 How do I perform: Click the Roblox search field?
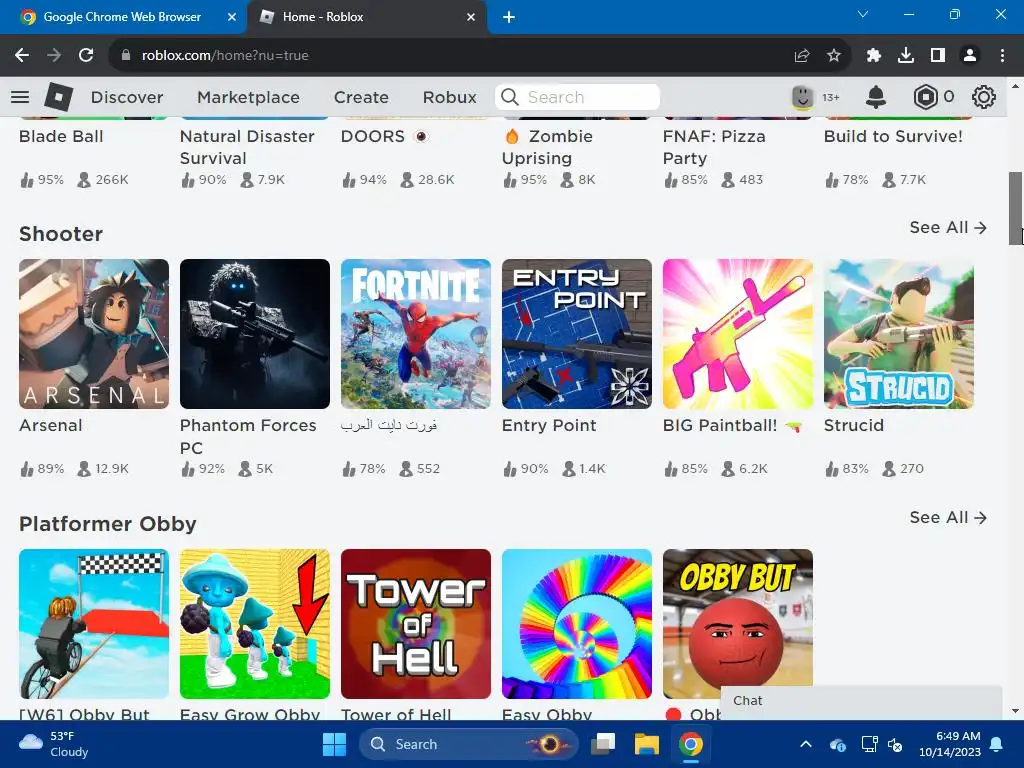click(577, 97)
